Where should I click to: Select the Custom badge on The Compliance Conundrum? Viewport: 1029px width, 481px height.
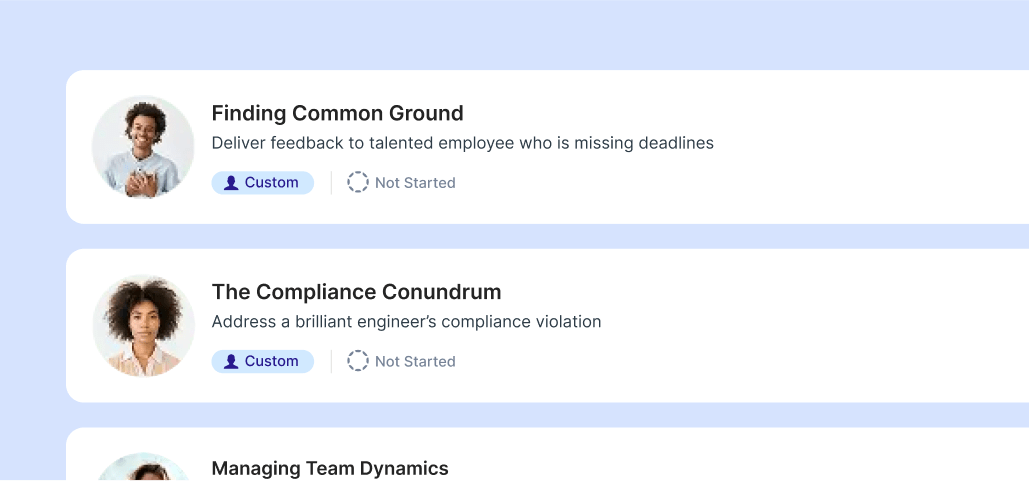(x=263, y=362)
